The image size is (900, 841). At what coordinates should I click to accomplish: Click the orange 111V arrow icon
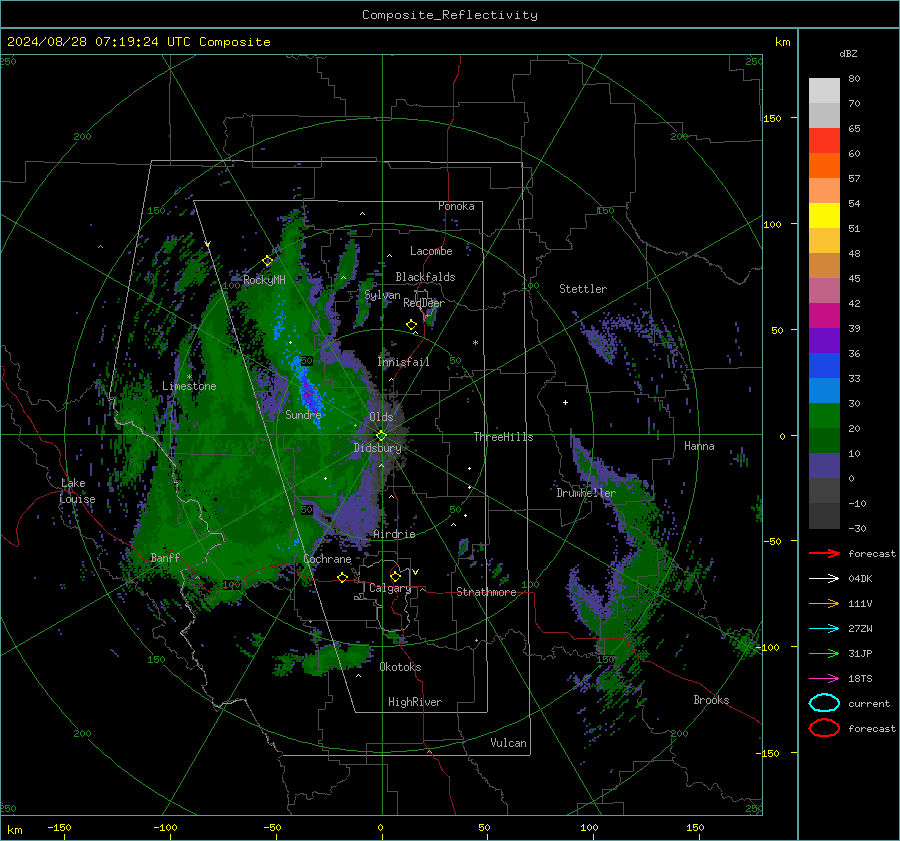point(824,603)
